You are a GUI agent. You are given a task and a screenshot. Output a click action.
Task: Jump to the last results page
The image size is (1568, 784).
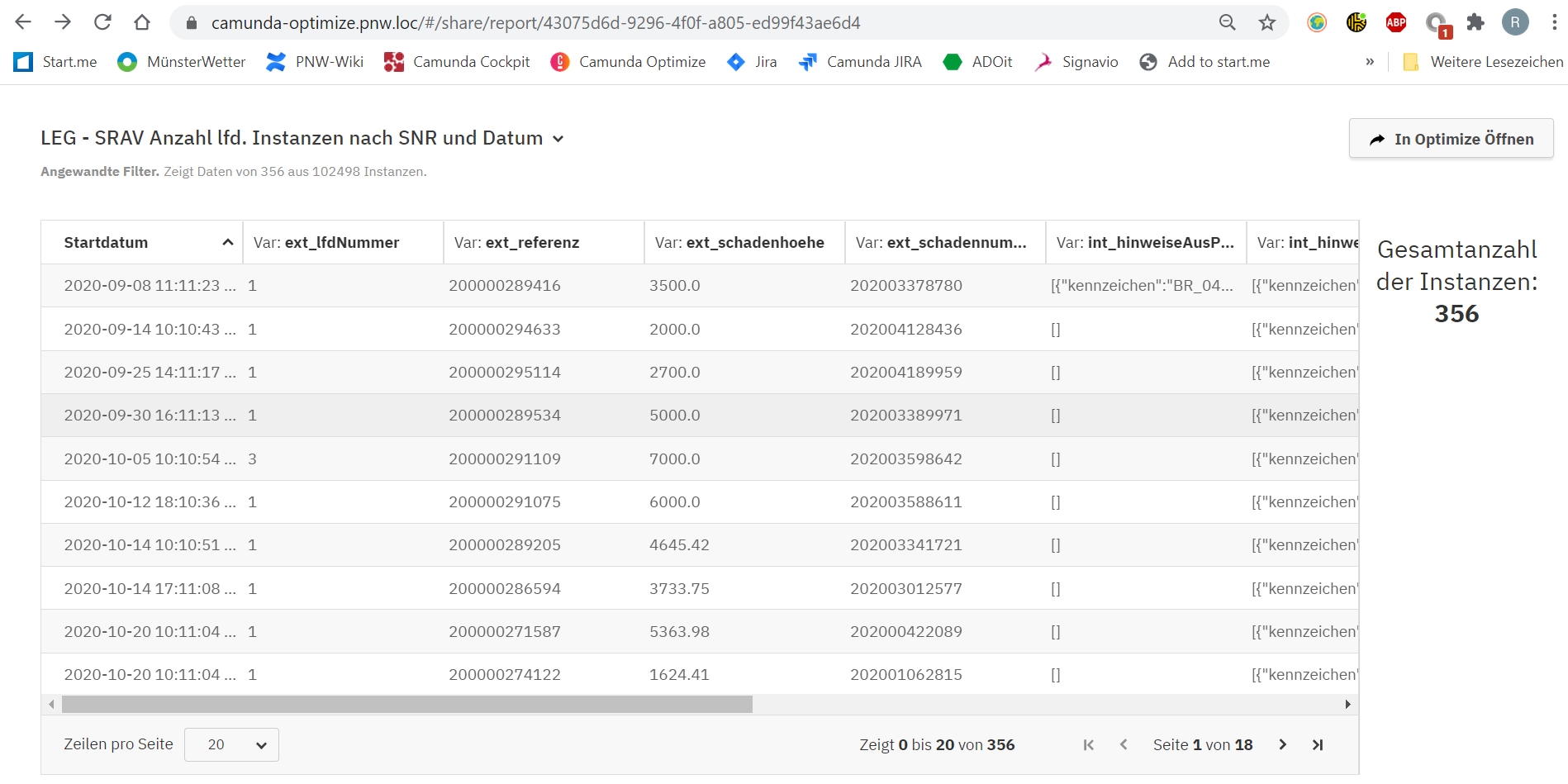click(x=1318, y=744)
